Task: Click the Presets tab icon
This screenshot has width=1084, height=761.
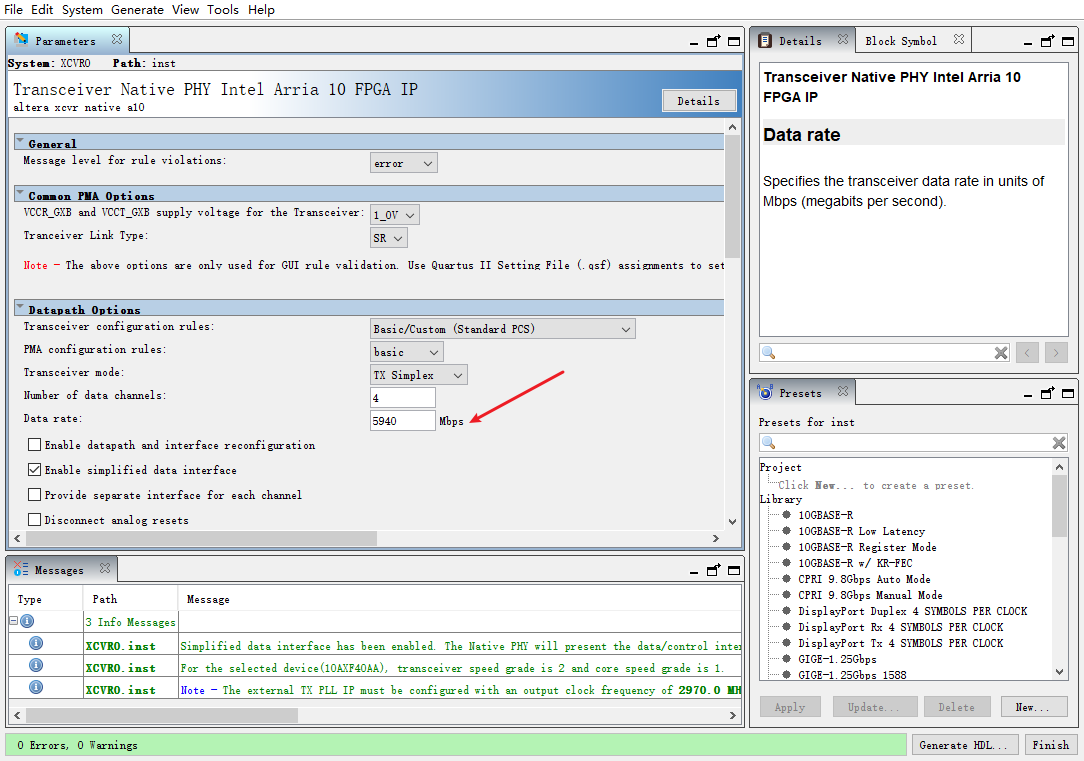Action: 765,392
